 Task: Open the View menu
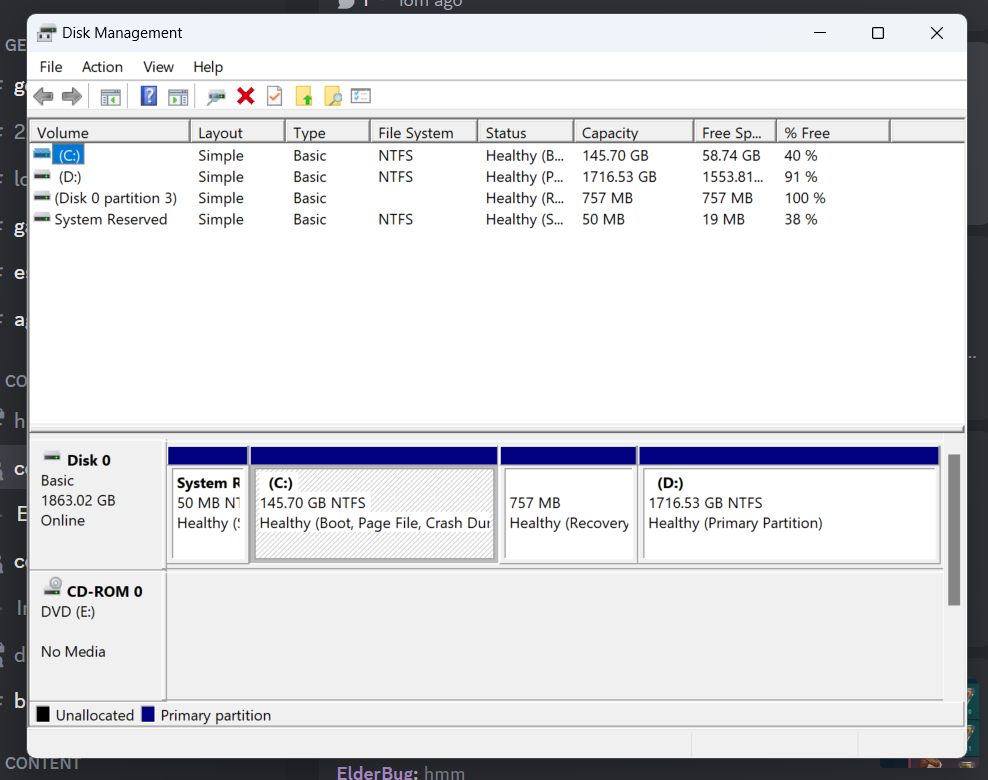pos(158,67)
